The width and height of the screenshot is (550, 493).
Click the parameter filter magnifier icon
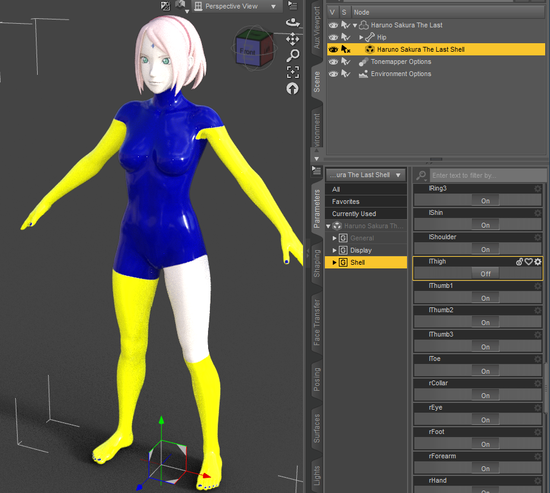click(421, 175)
